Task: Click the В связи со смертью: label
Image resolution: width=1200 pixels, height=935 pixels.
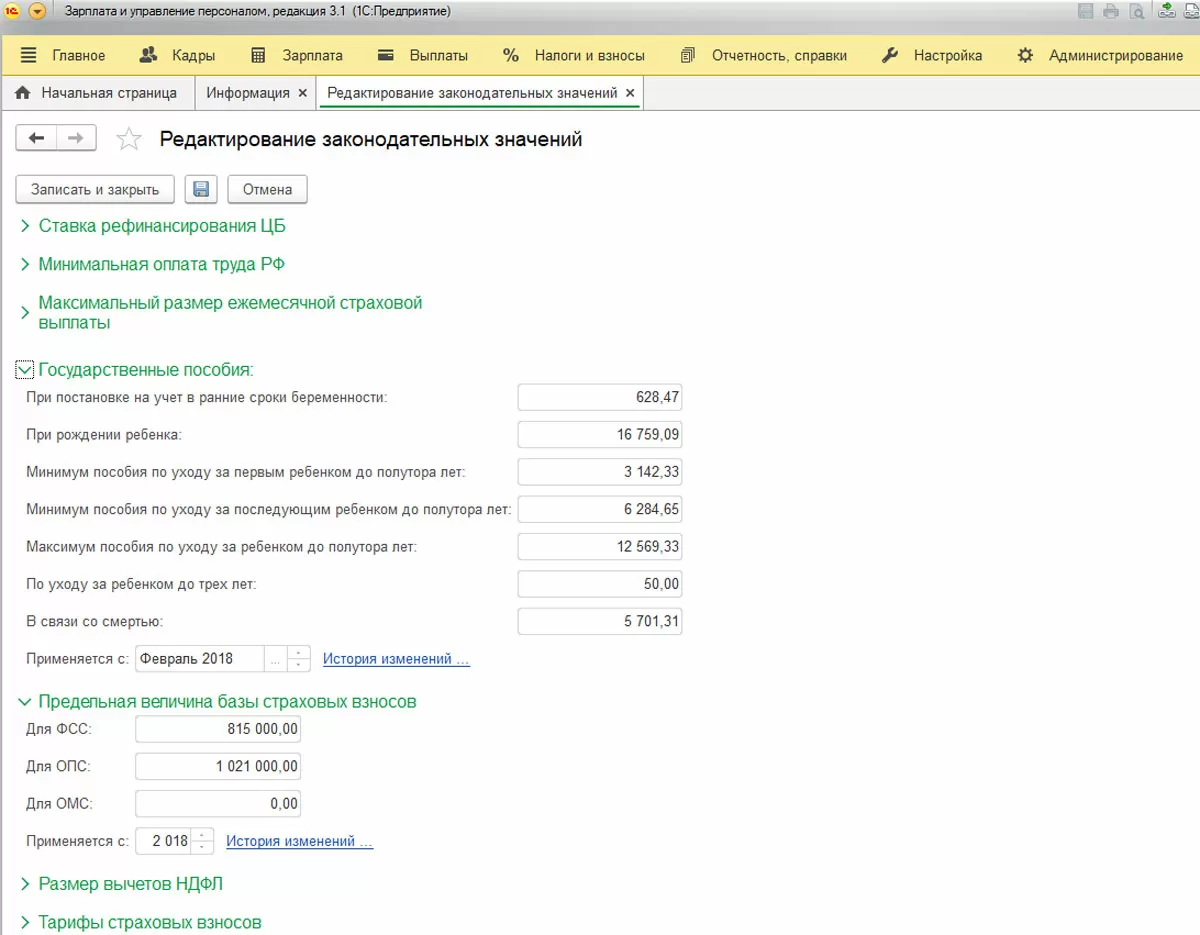Action: pos(94,622)
